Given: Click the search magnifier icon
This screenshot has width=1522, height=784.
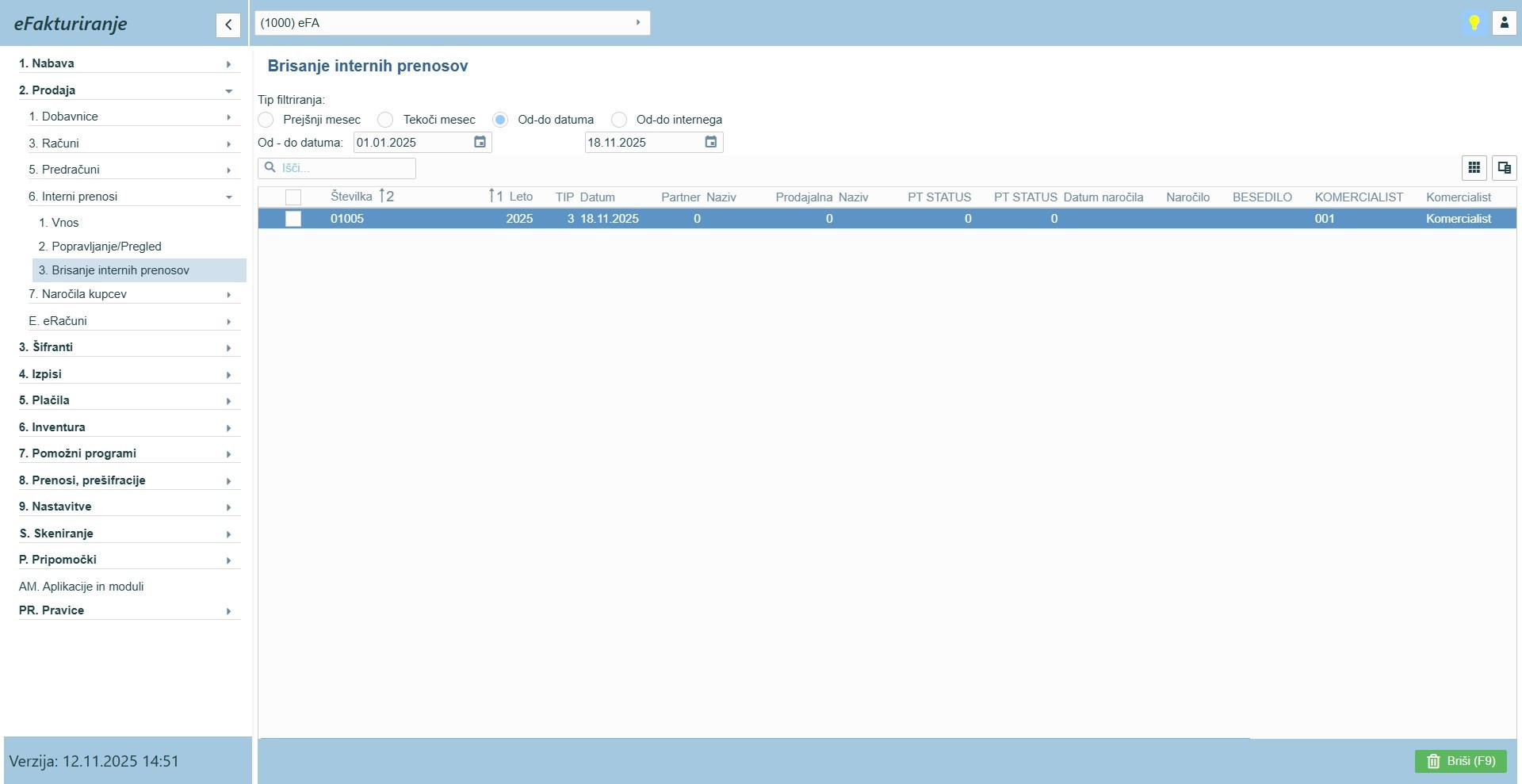Looking at the screenshot, I should pos(270,168).
